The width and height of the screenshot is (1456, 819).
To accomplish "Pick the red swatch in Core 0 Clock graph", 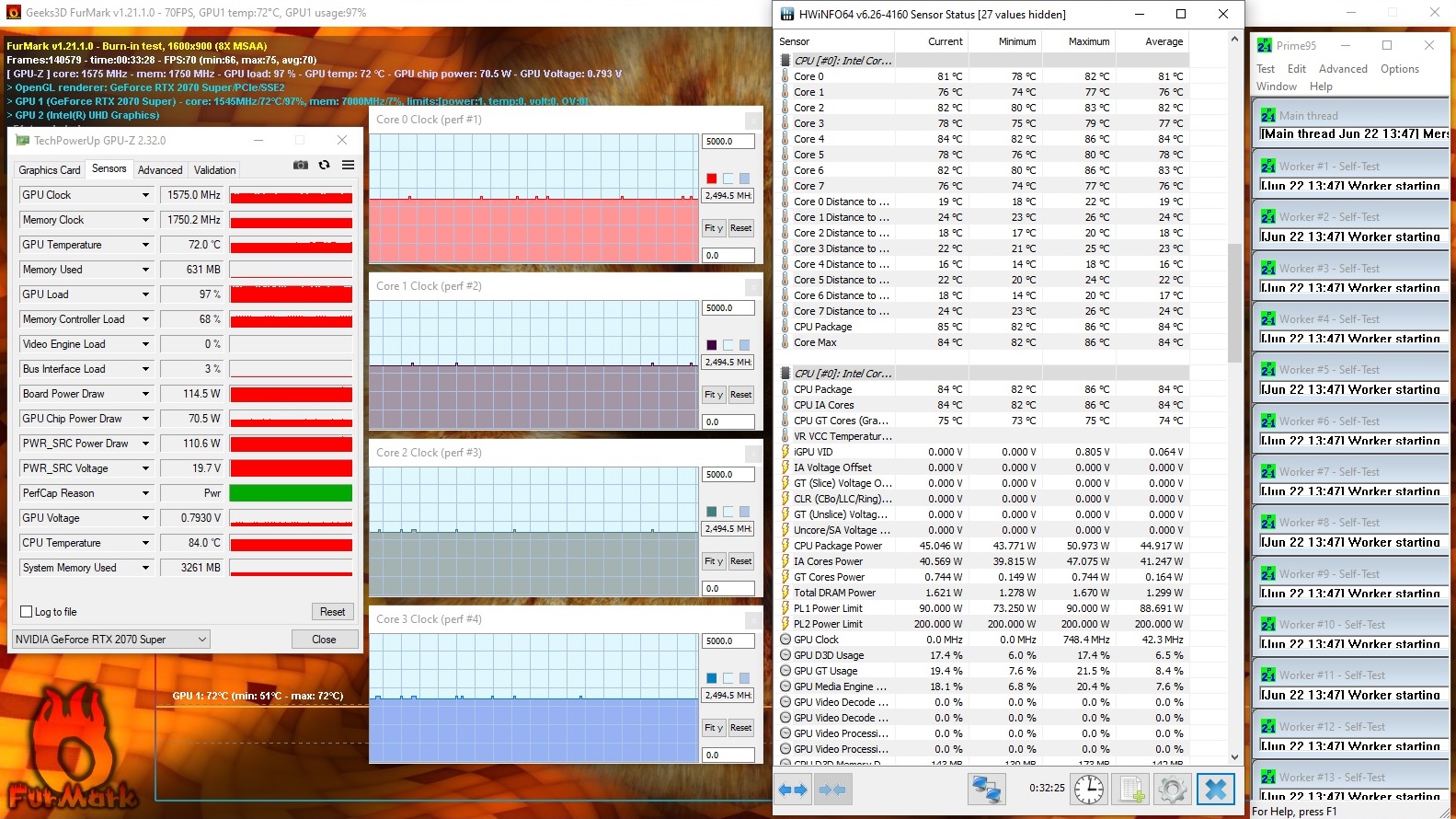I will tap(711, 179).
